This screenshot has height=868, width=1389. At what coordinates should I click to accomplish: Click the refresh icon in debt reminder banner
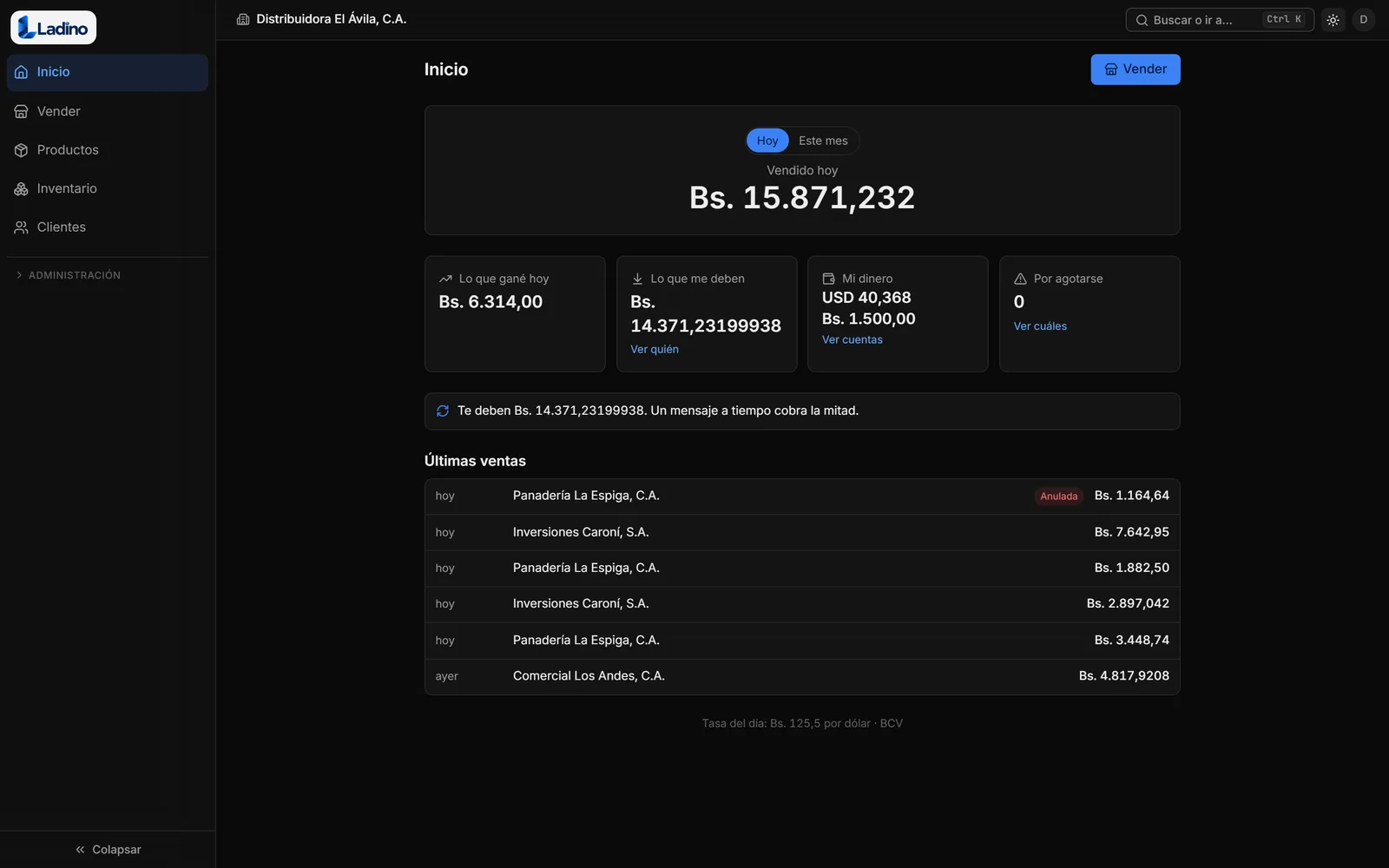[x=443, y=411]
